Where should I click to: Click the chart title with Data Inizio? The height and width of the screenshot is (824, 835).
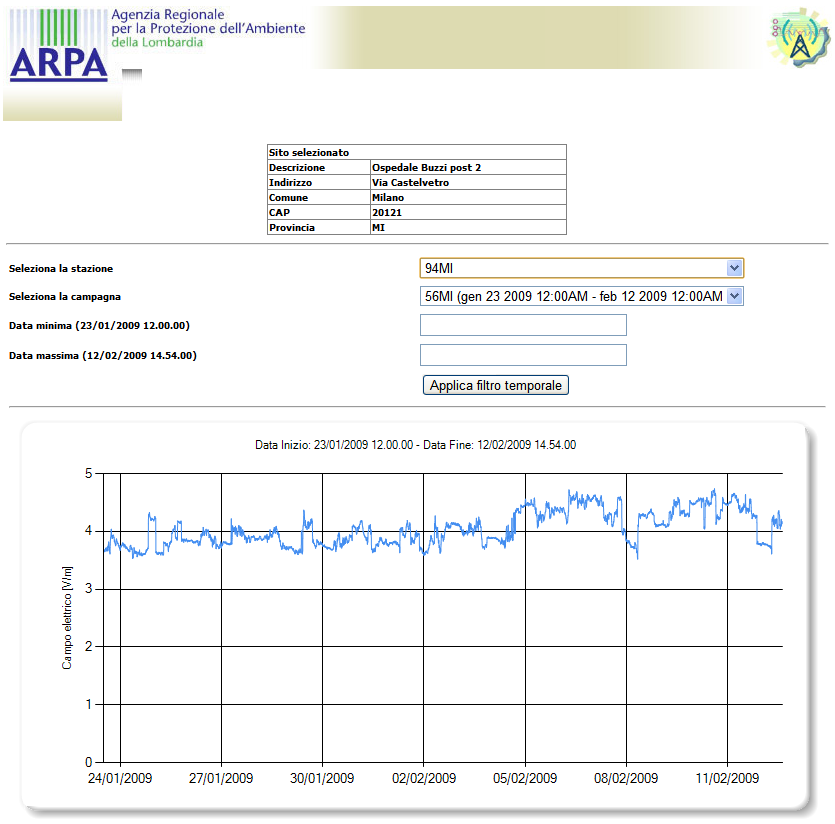coord(415,445)
